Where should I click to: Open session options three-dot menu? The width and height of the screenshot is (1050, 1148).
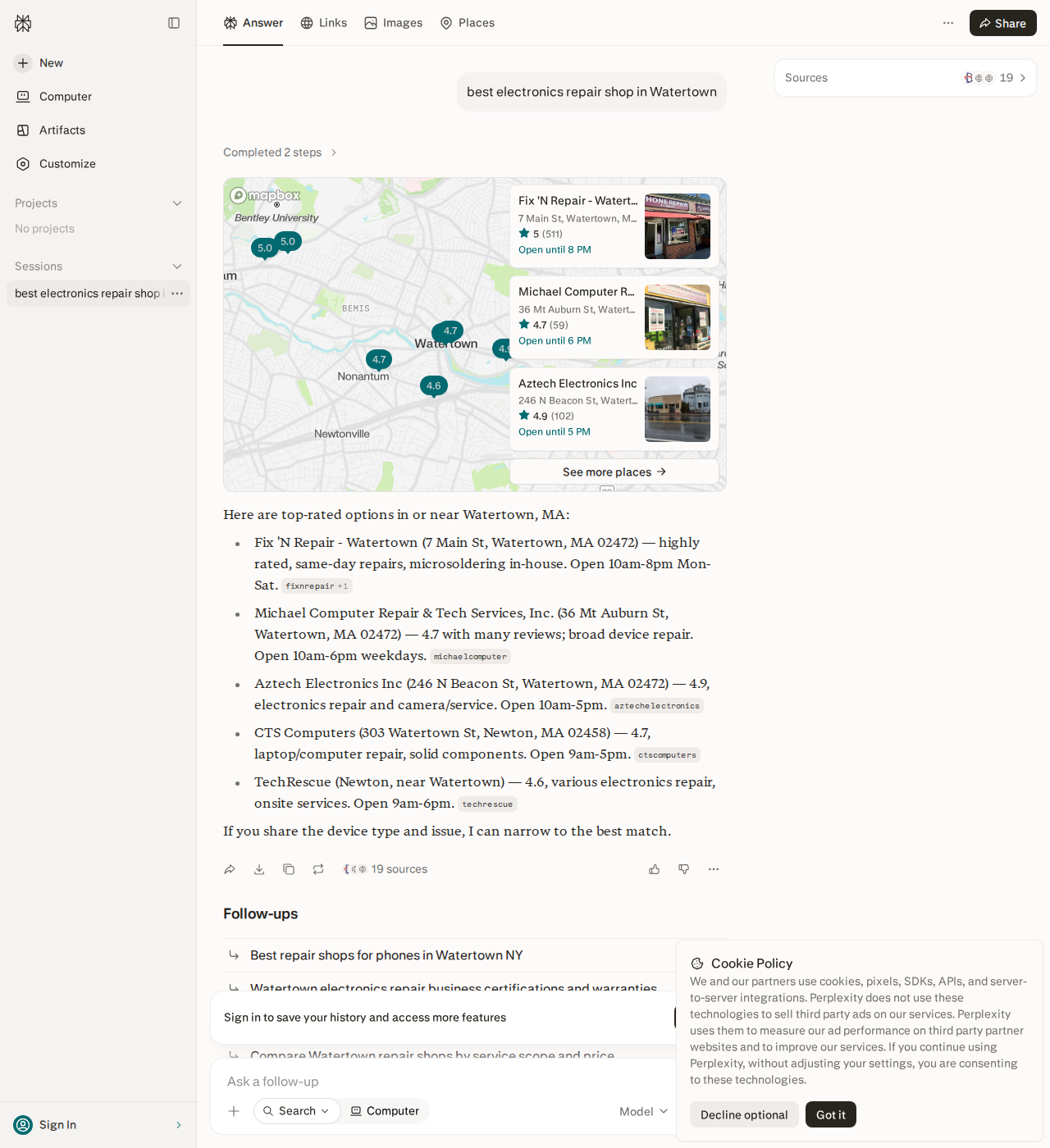point(177,294)
